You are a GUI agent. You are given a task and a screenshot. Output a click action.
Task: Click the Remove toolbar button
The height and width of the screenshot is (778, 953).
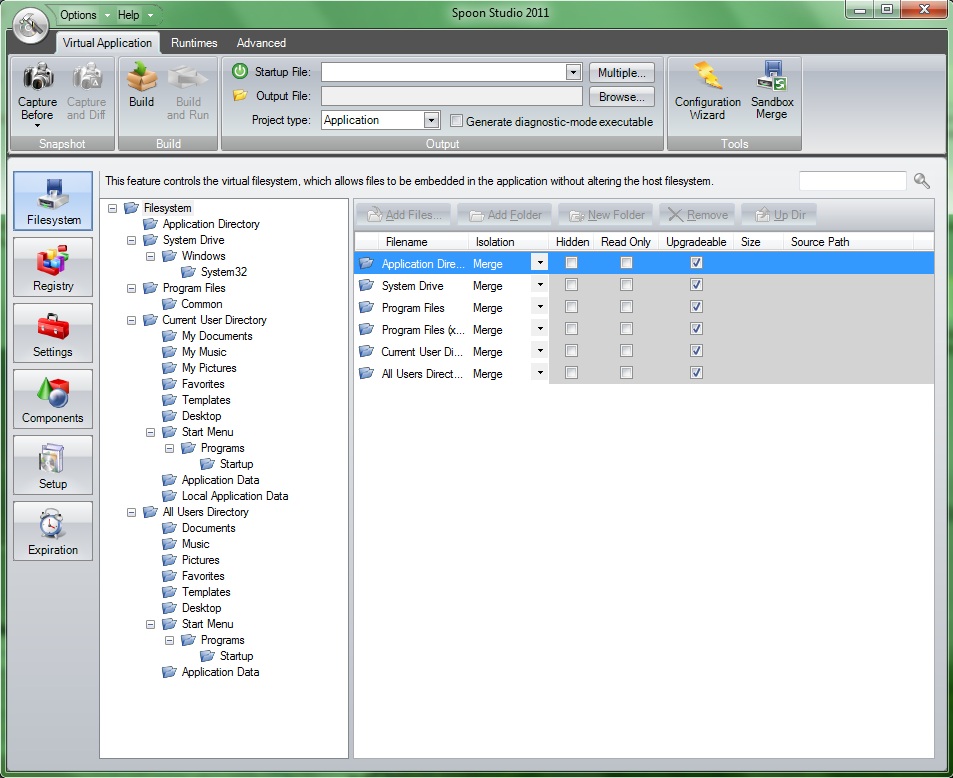click(x=697, y=215)
